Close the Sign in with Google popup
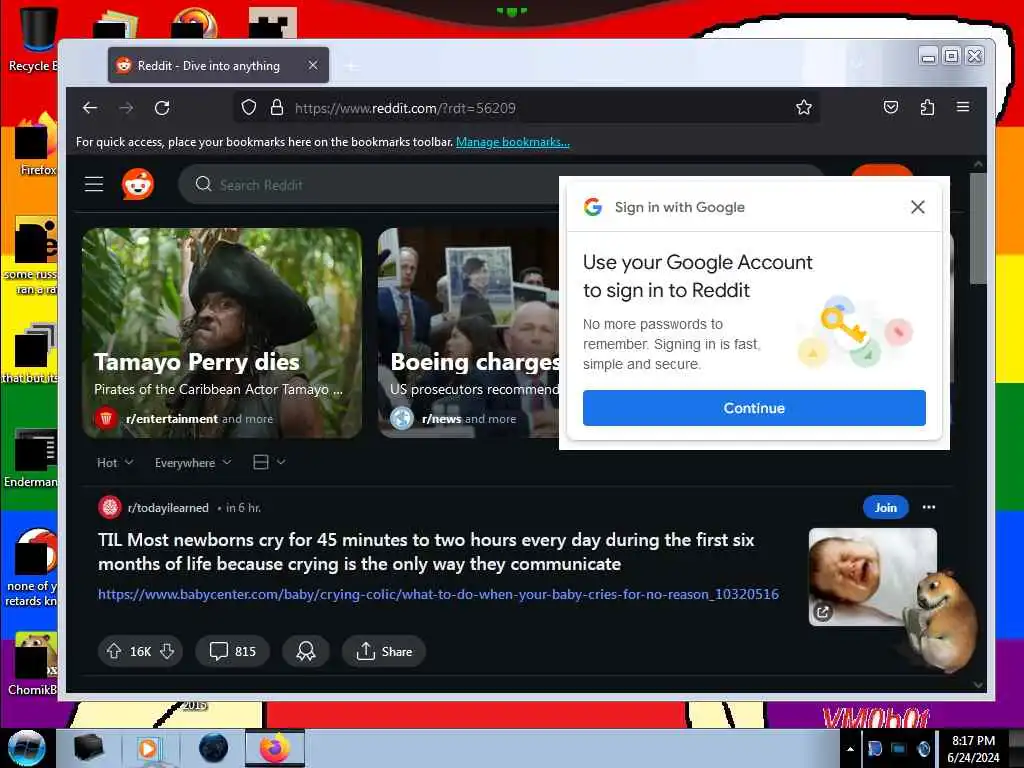 (x=918, y=207)
